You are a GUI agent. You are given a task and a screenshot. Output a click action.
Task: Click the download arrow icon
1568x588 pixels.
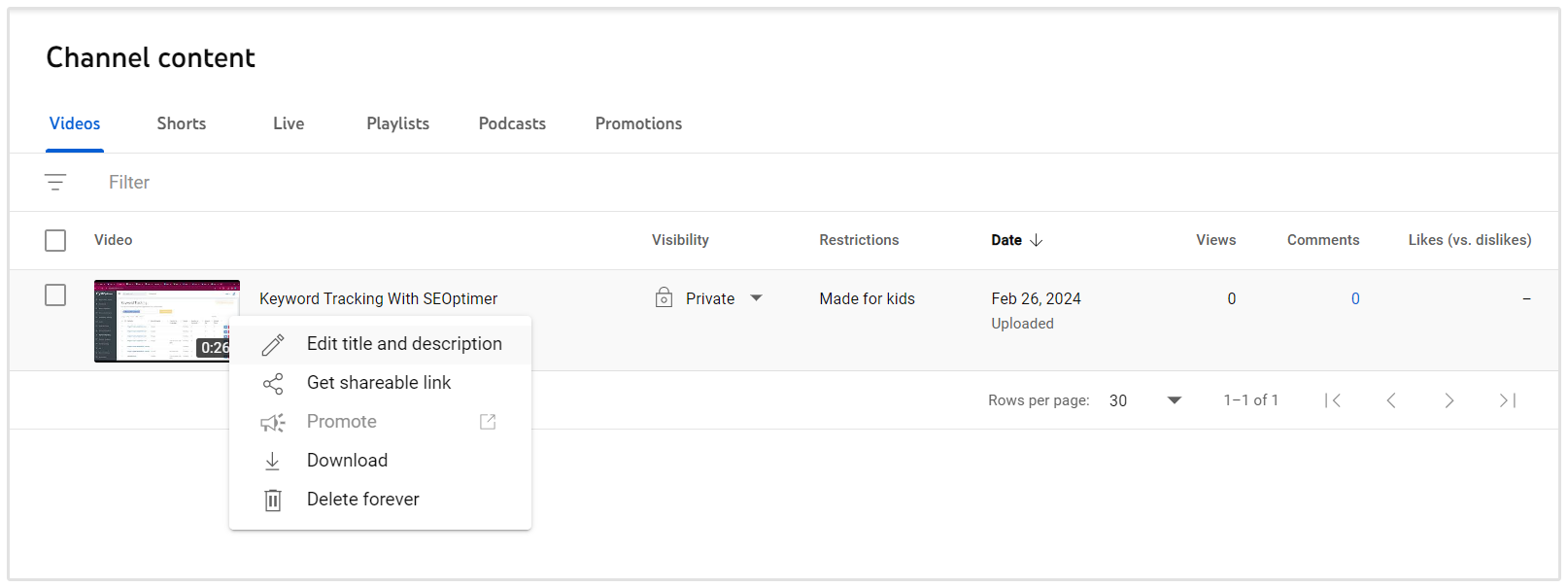[x=273, y=461]
